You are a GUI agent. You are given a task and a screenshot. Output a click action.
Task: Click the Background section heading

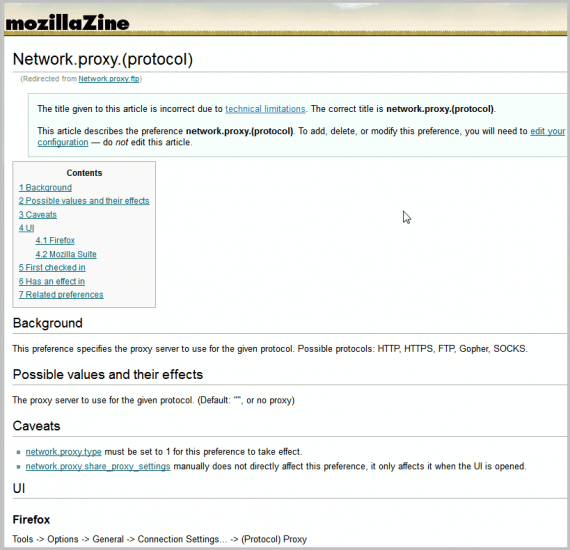click(x=48, y=323)
